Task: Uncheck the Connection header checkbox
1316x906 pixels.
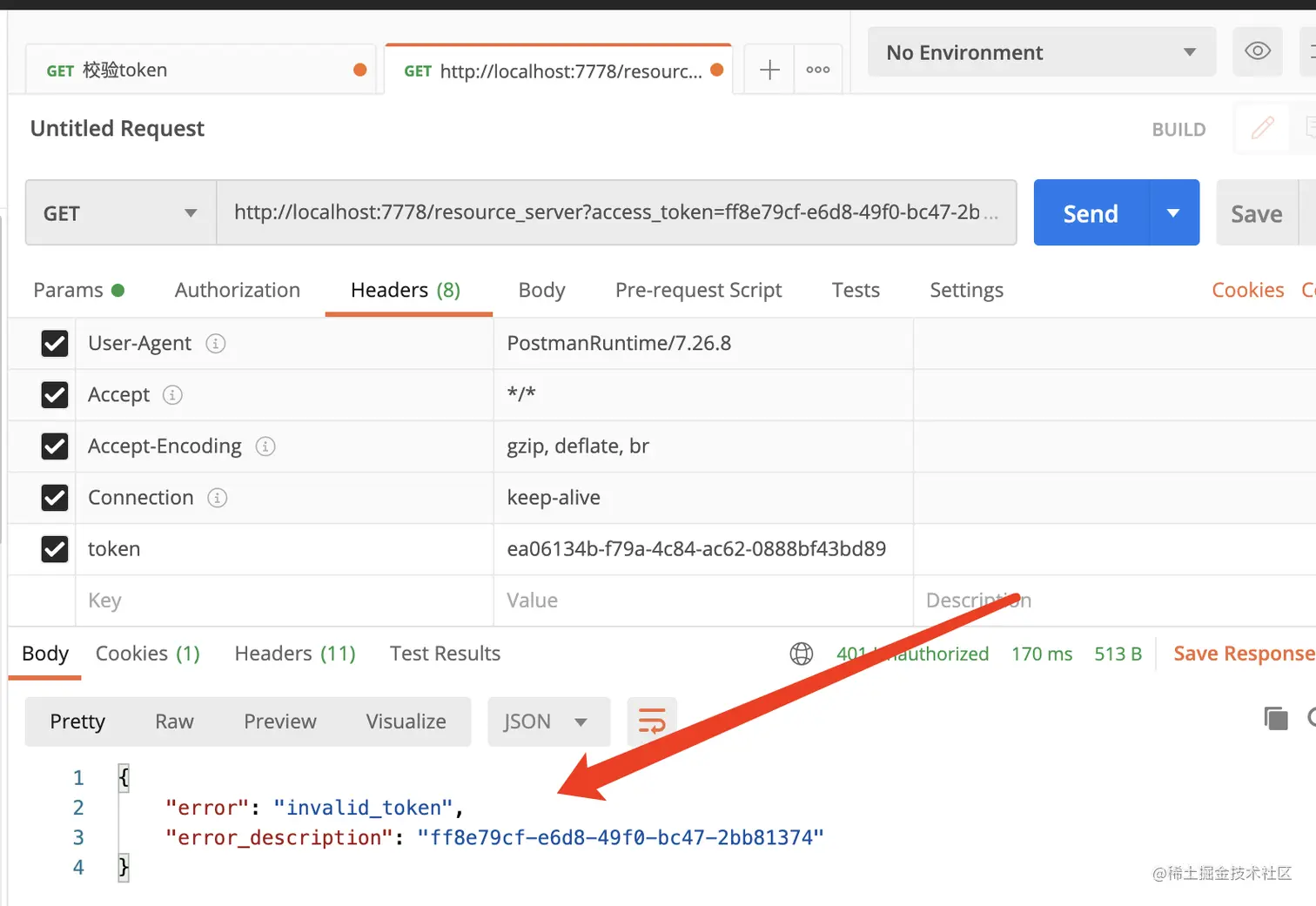Action: click(x=55, y=498)
